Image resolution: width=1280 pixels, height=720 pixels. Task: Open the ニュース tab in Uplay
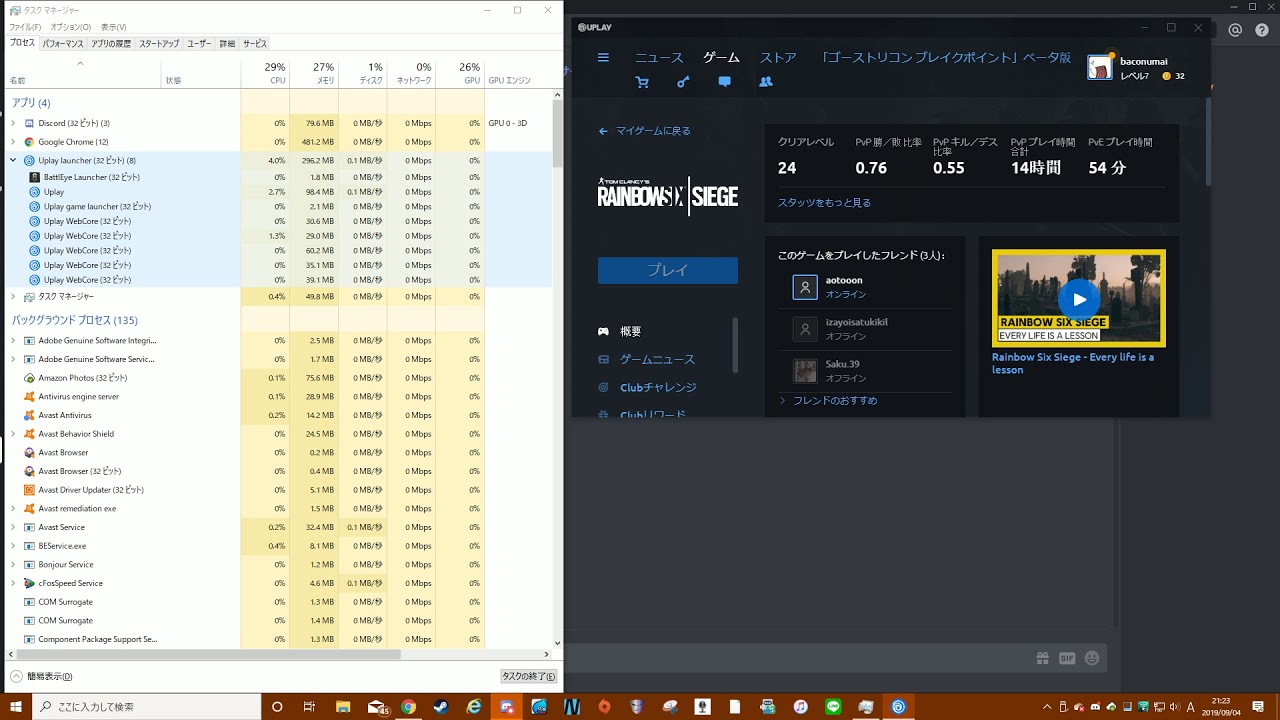coord(659,58)
